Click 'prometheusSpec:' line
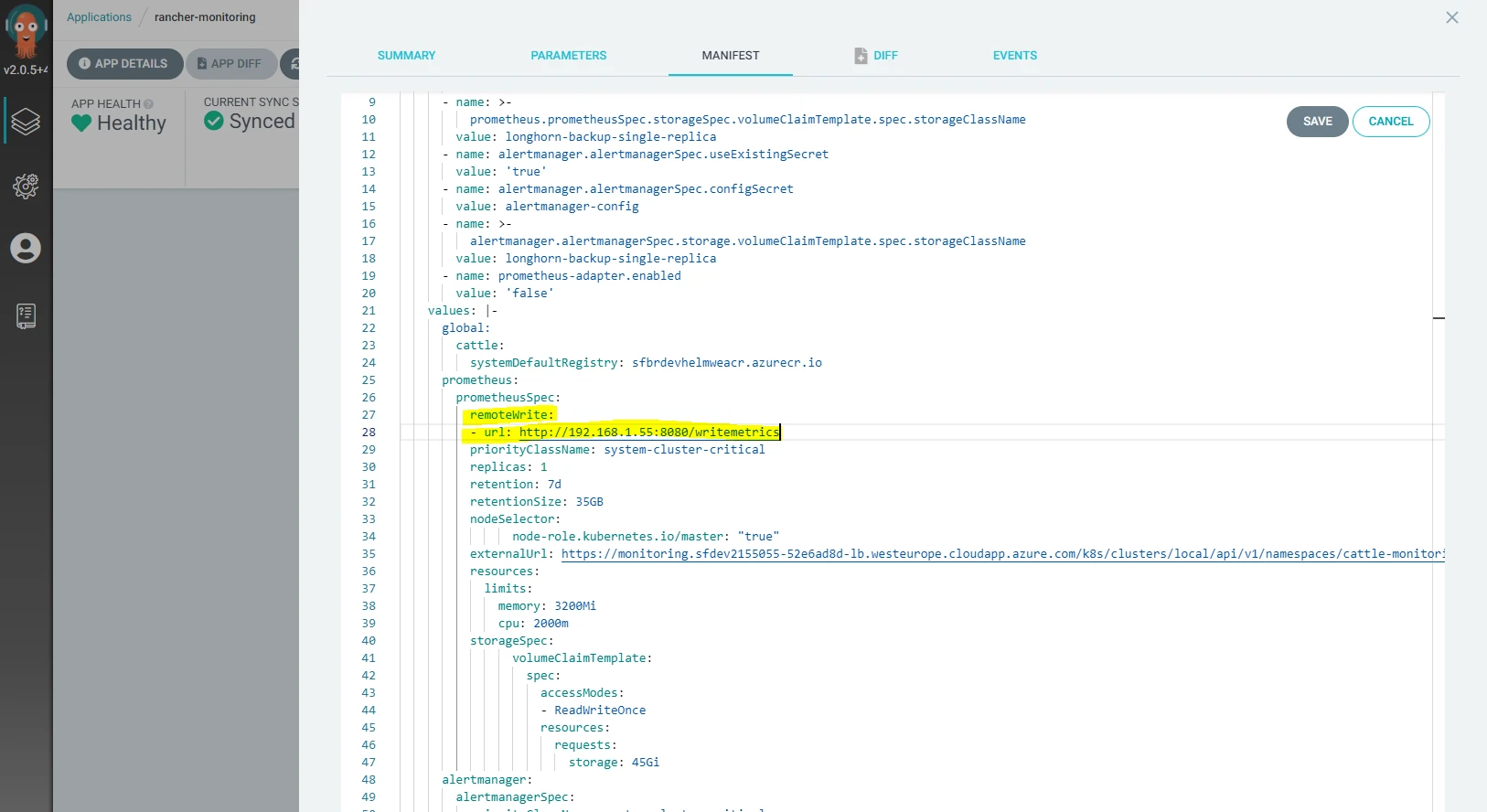The width and height of the screenshot is (1487, 812). point(508,398)
